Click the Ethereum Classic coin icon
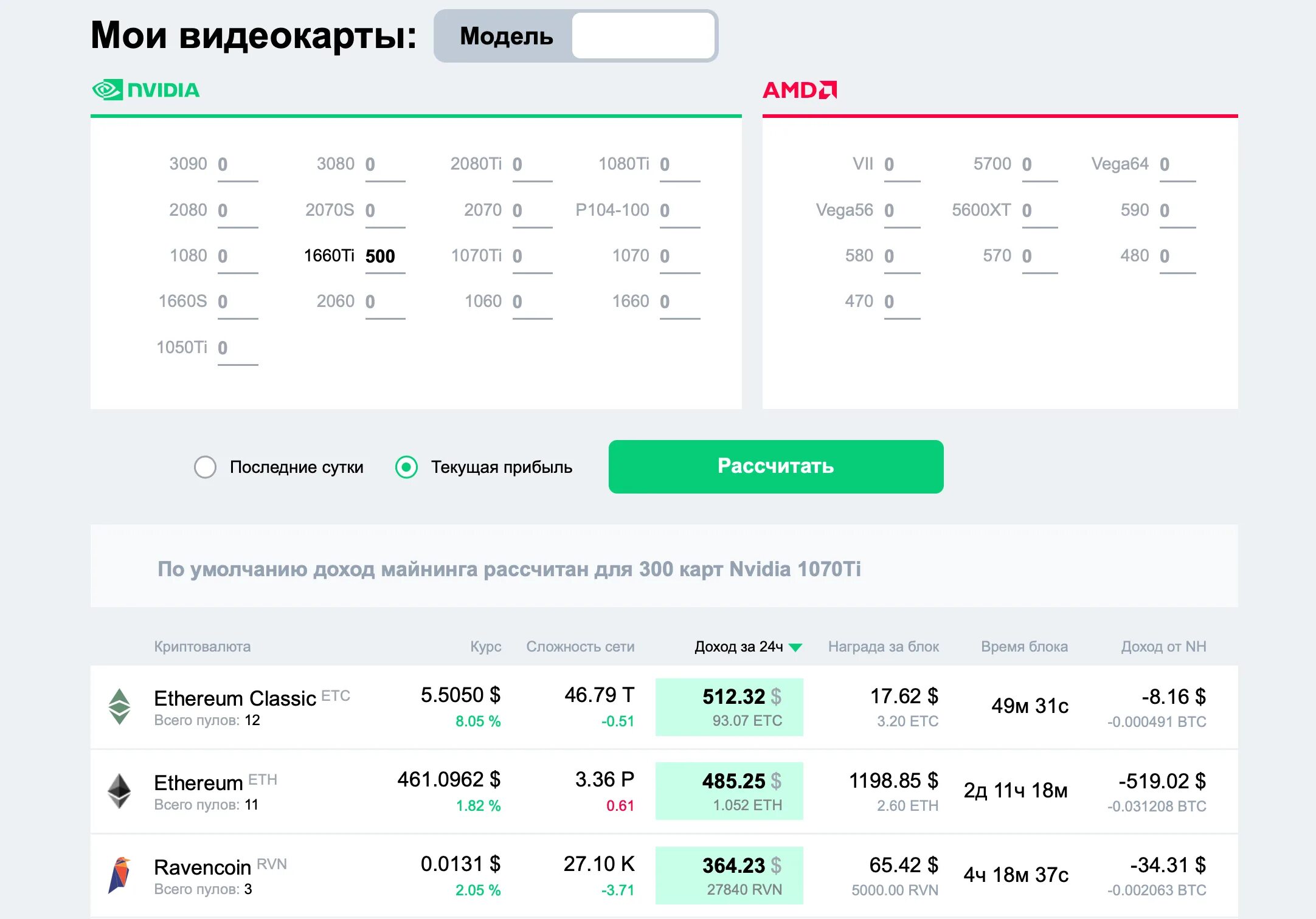 pos(120,706)
